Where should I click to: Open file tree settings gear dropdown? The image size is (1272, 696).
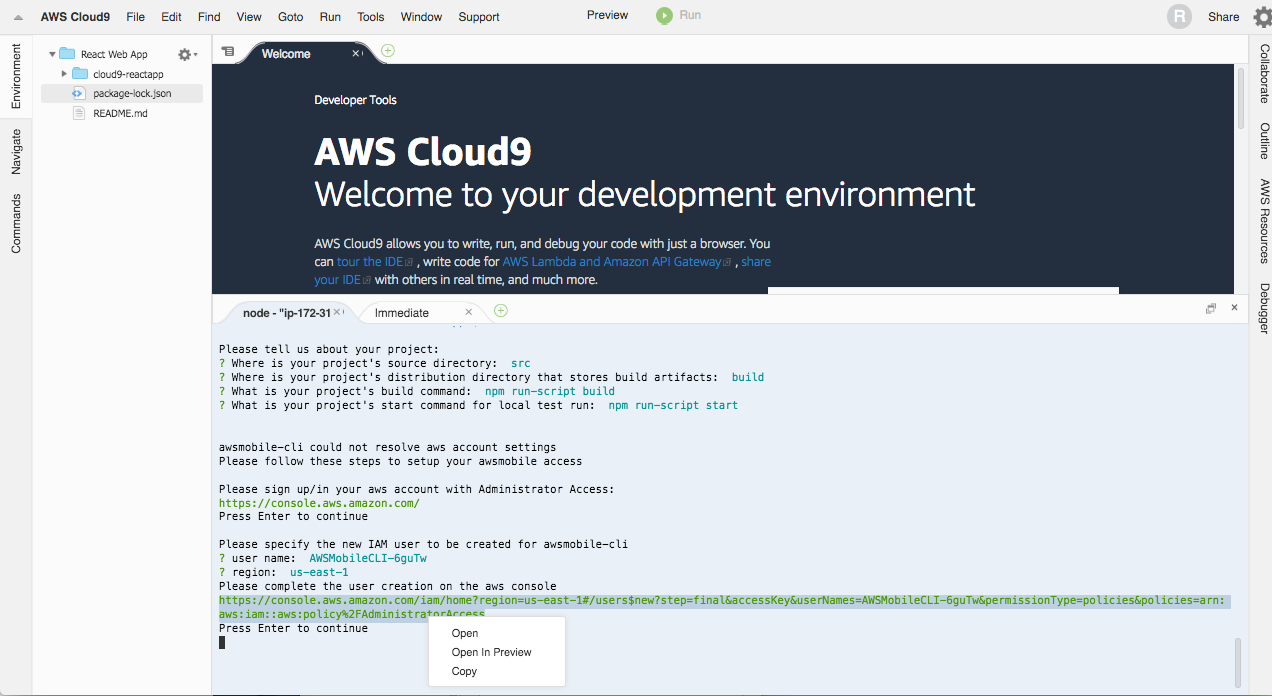coord(187,54)
